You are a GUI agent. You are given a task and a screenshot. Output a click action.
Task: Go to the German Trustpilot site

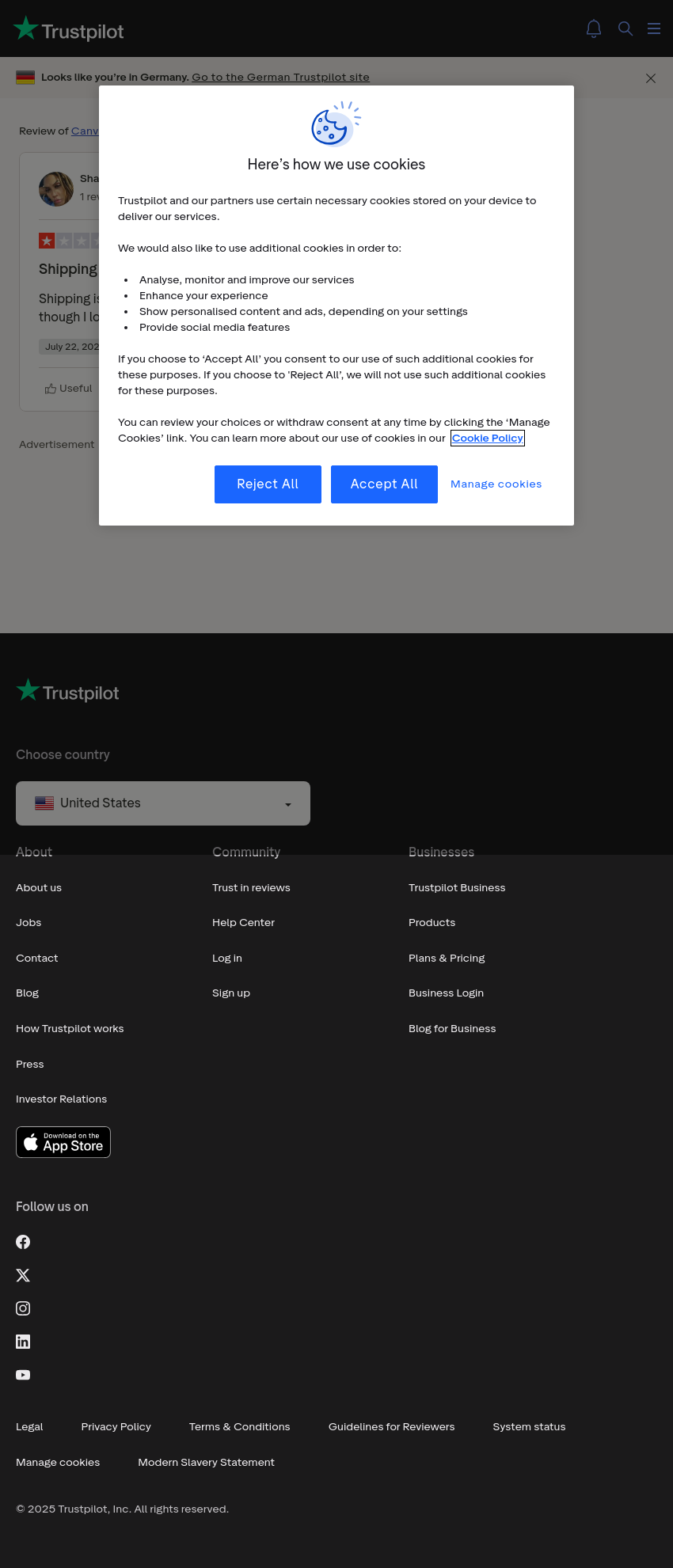pos(280,77)
